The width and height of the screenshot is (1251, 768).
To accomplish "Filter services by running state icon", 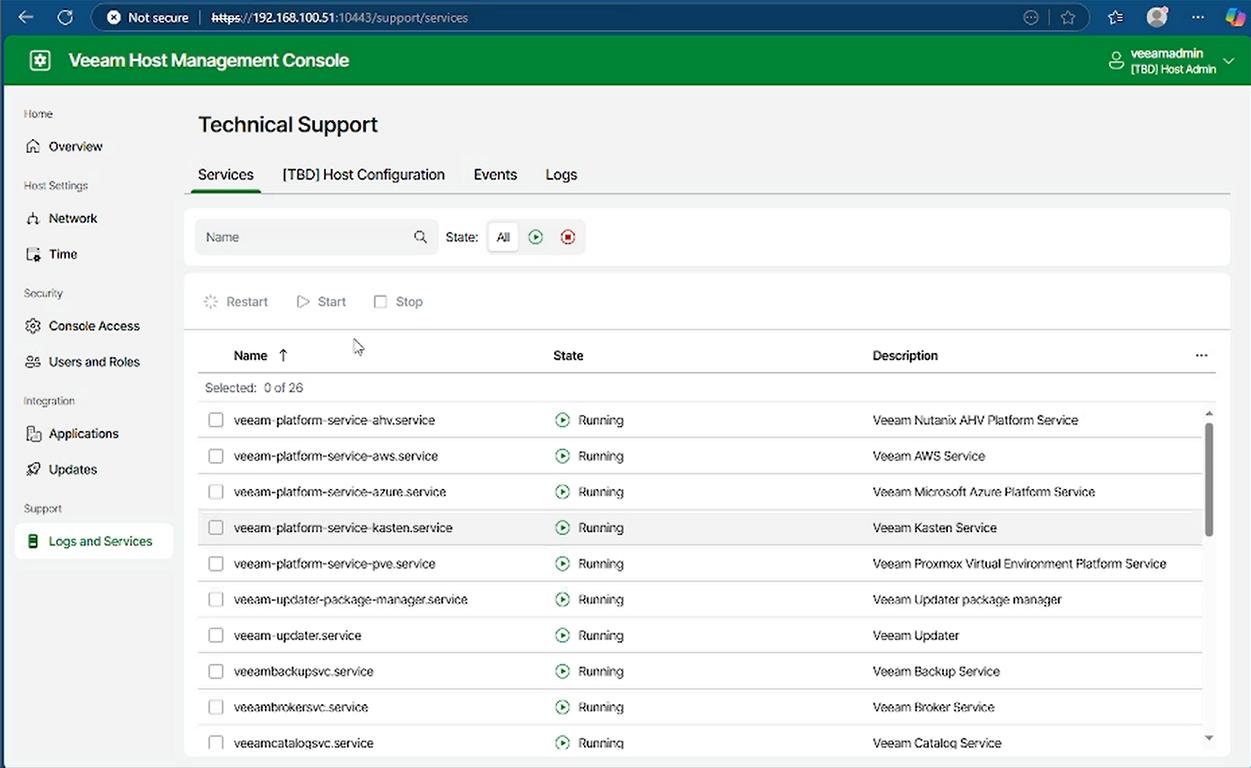I will (x=536, y=237).
